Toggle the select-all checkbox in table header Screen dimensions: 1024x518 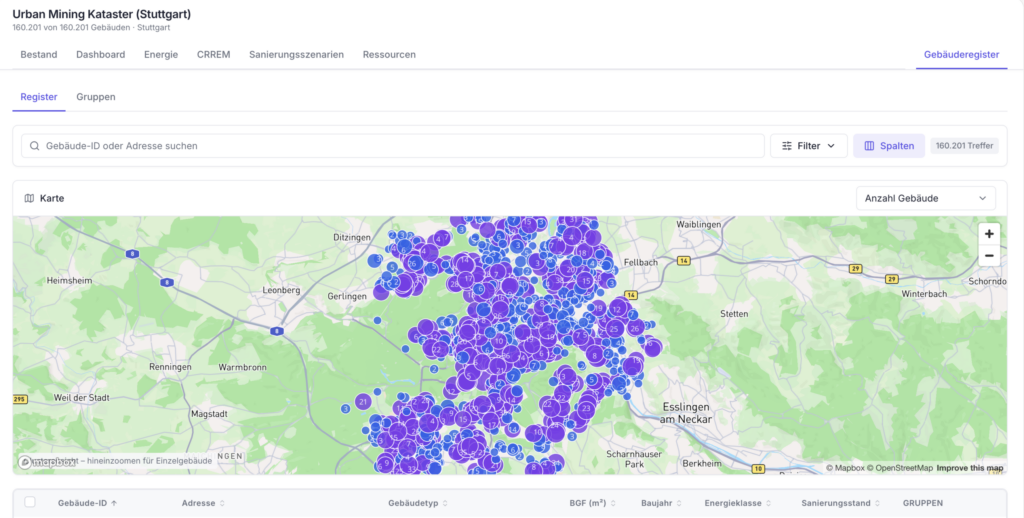pyautogui.click(x=30, y=502)
